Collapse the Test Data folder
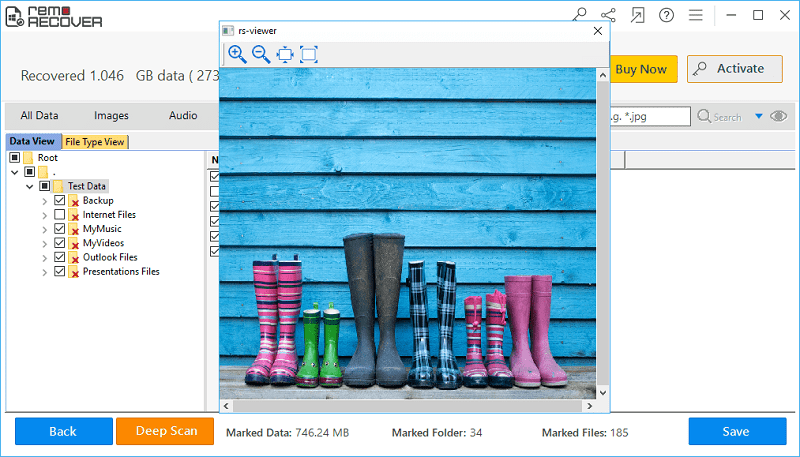Image resolution: width=800 pixels, height=457 pixels. pyautogui.click(x=30, y=187)
